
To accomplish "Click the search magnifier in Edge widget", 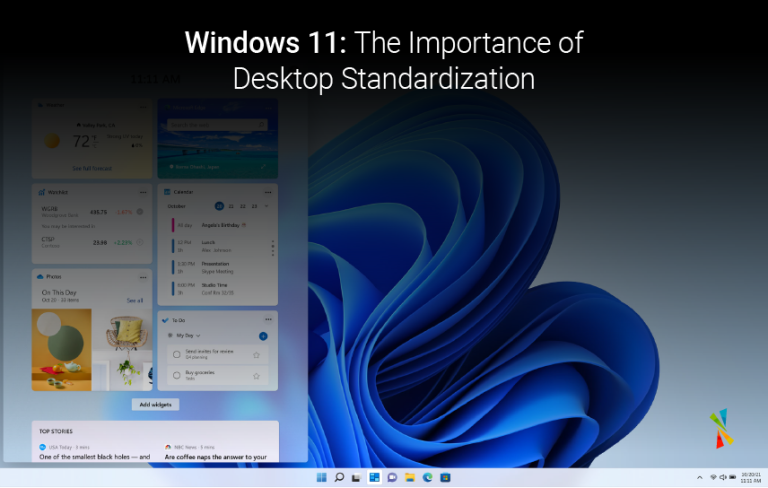I will coord(262,125).
